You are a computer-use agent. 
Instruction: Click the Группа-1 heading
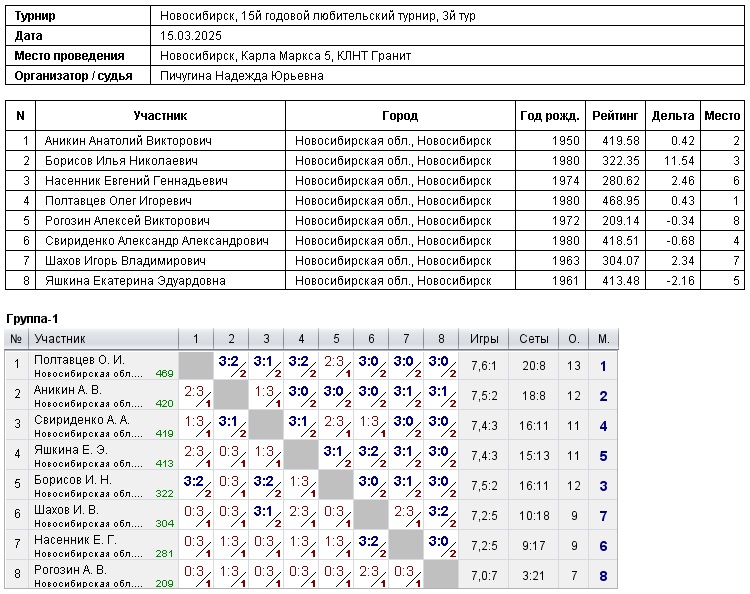point(33,318)
